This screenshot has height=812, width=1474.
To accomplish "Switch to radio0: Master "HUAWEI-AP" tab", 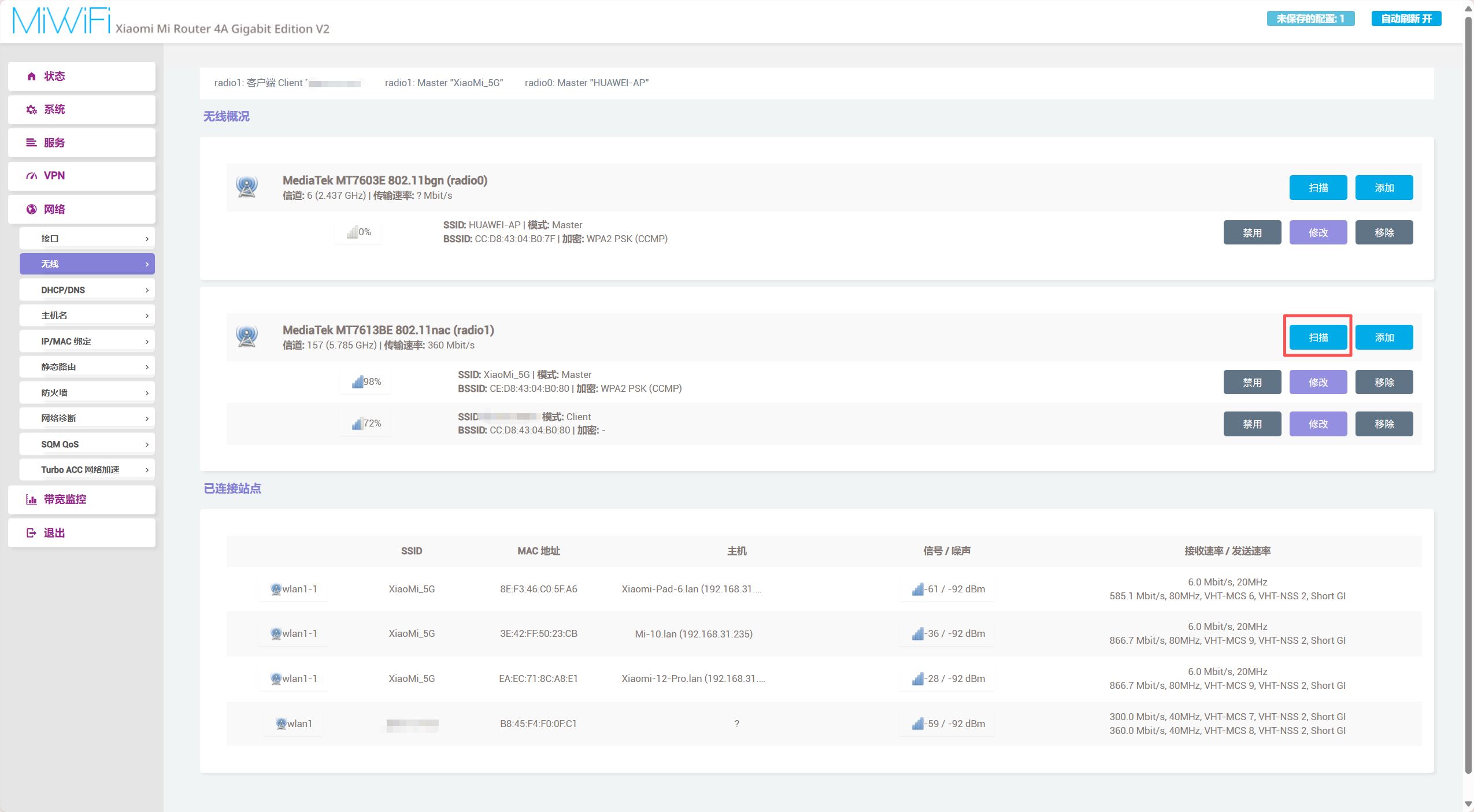I will [x=586, y=83].
